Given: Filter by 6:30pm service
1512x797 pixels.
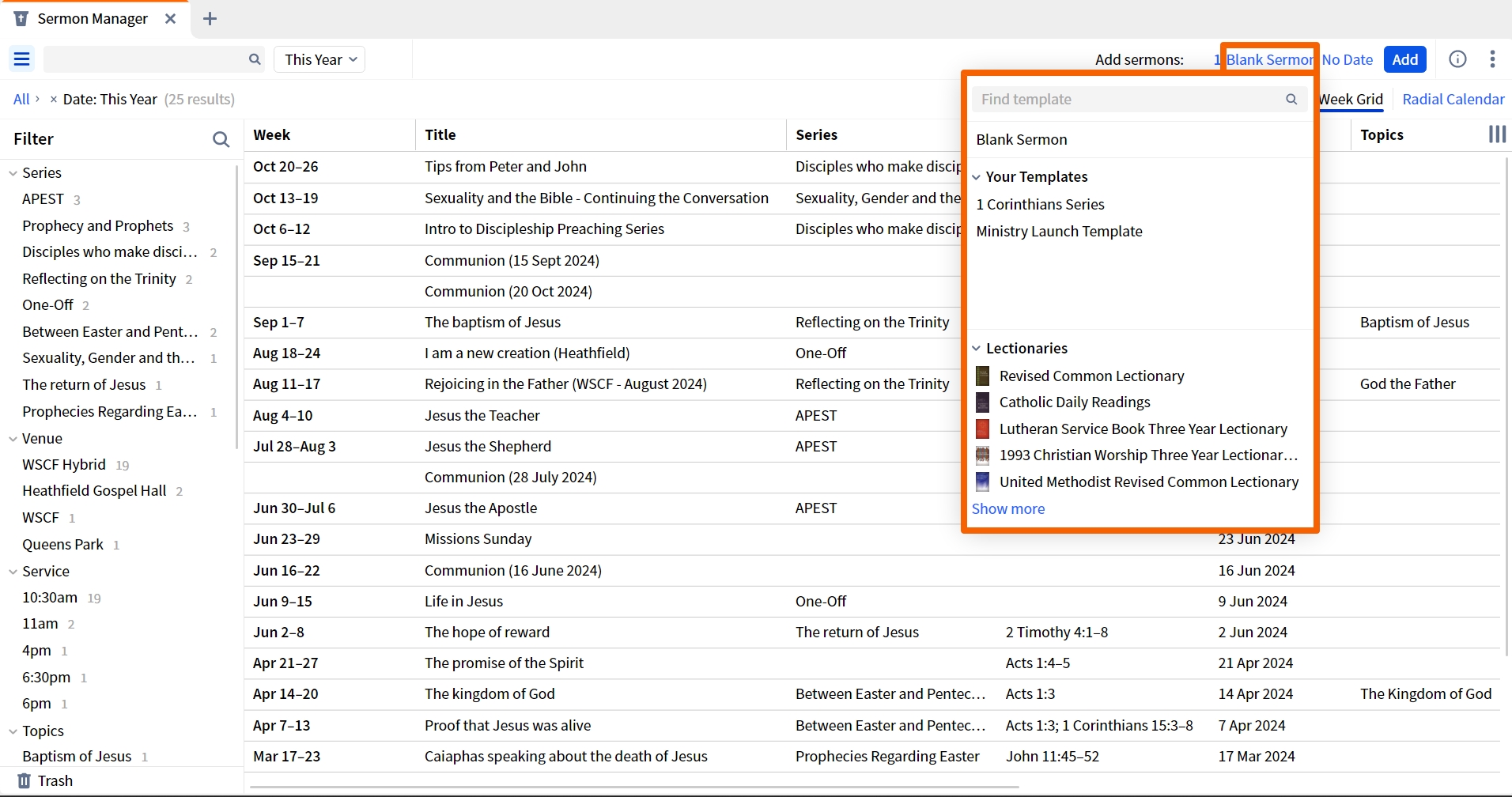Looking at the screenshot, I should [46, 678].
